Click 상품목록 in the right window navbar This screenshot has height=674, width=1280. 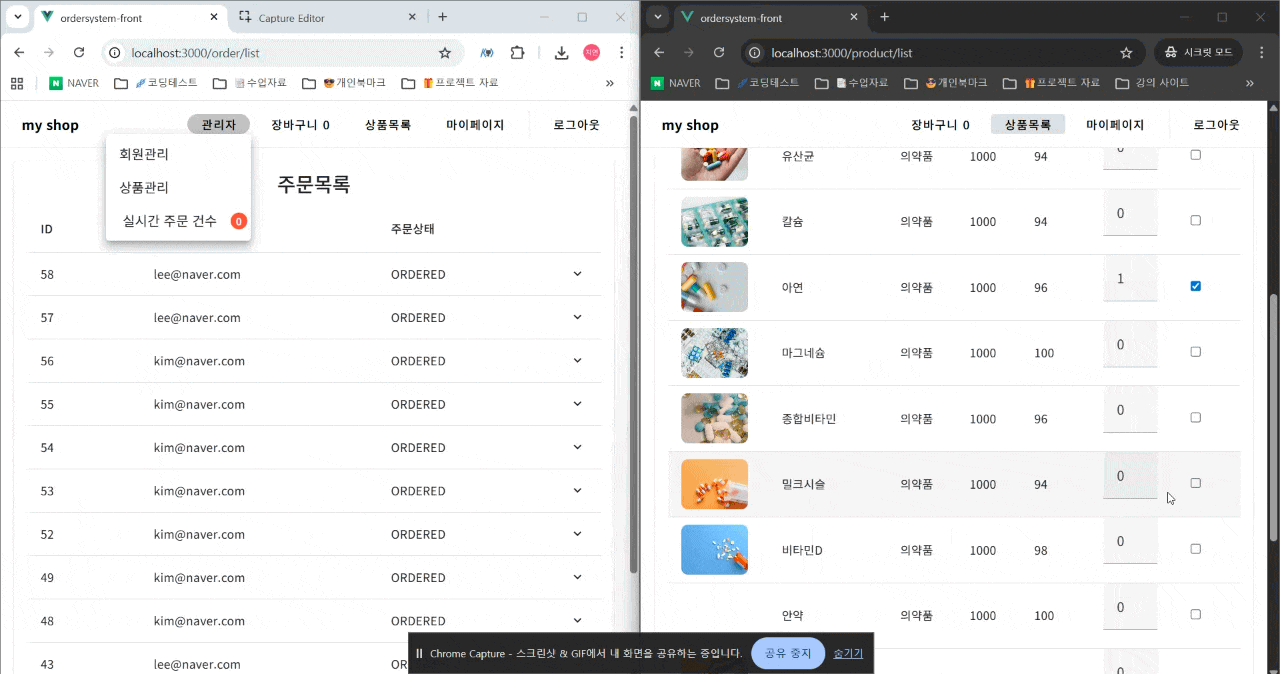[1028, 125]
